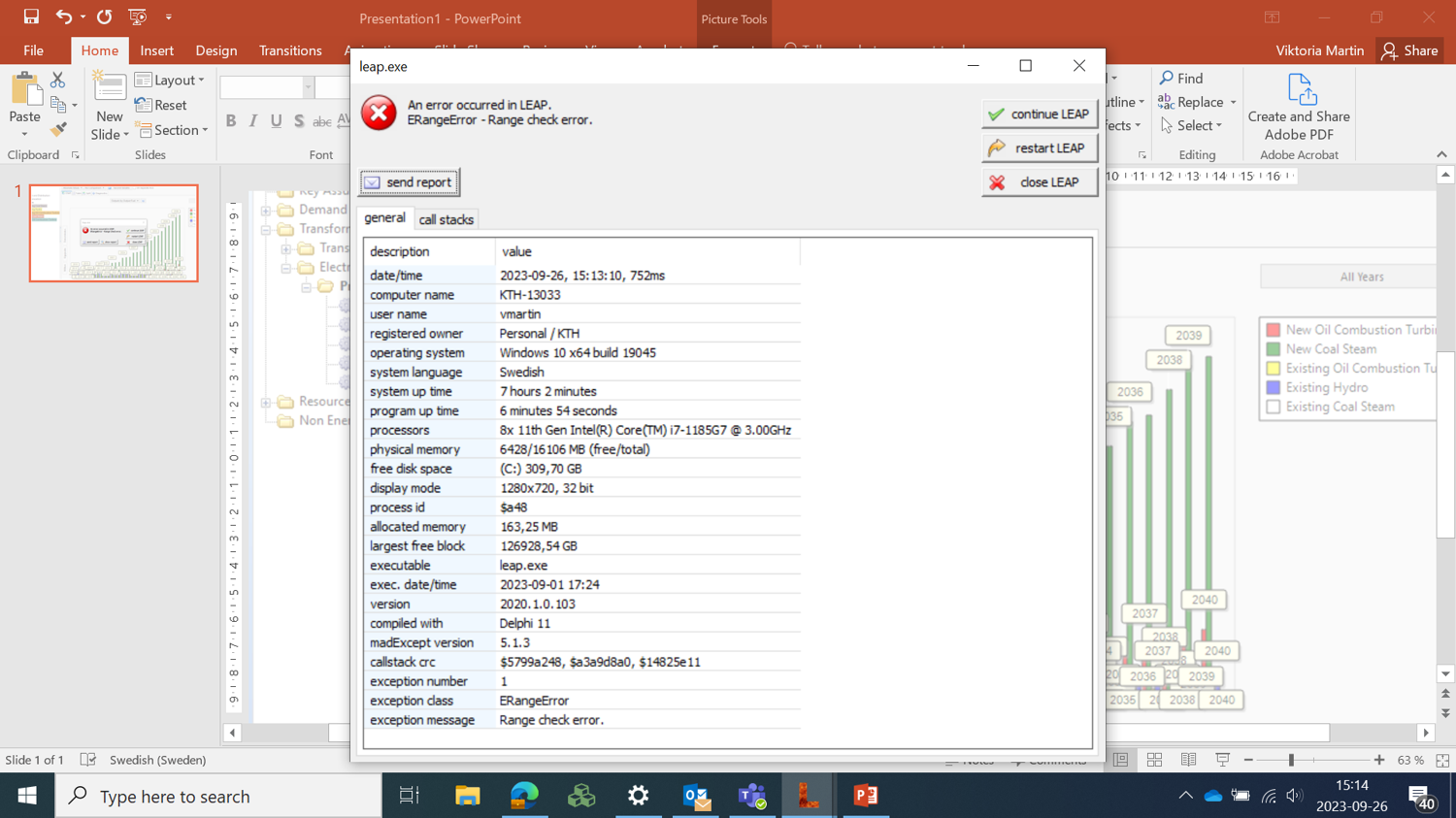
Task: Click the Undo icon in the quick access toolbar
Action: click(x=63, y=16)
